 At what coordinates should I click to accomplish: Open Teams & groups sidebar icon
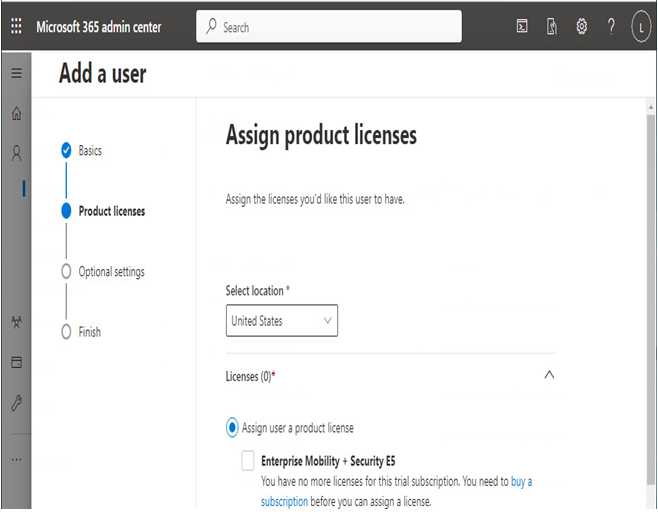point(16,322)
